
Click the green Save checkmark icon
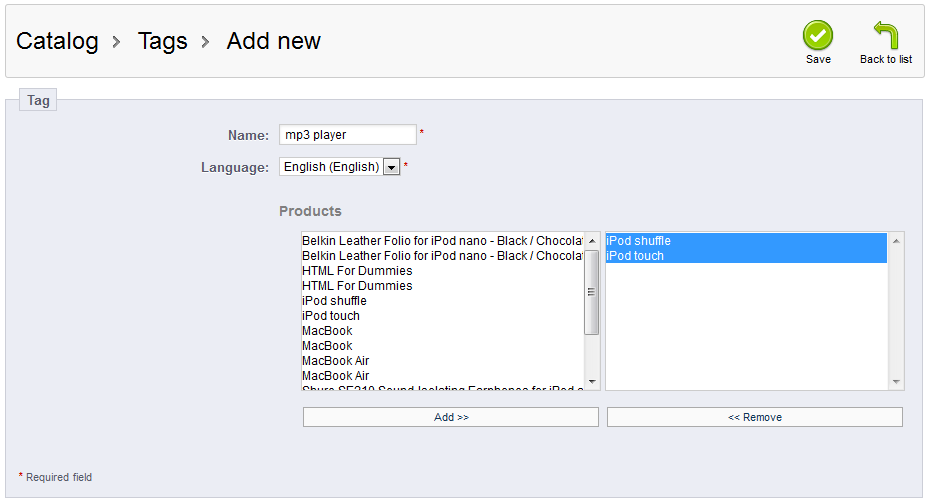click(818, 36)
